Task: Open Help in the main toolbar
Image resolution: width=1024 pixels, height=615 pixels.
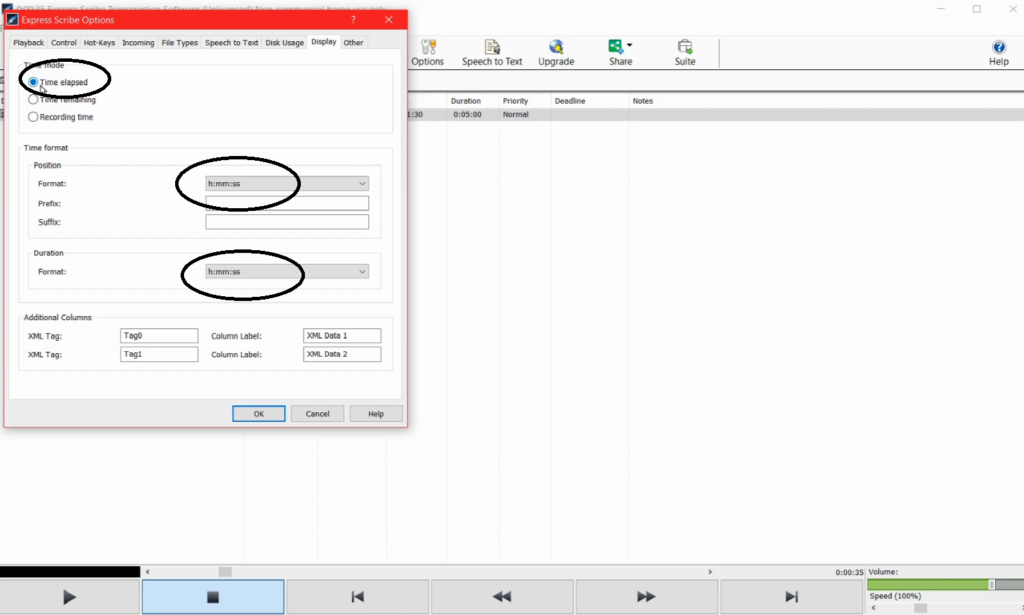Action: [x=999, y=53]
